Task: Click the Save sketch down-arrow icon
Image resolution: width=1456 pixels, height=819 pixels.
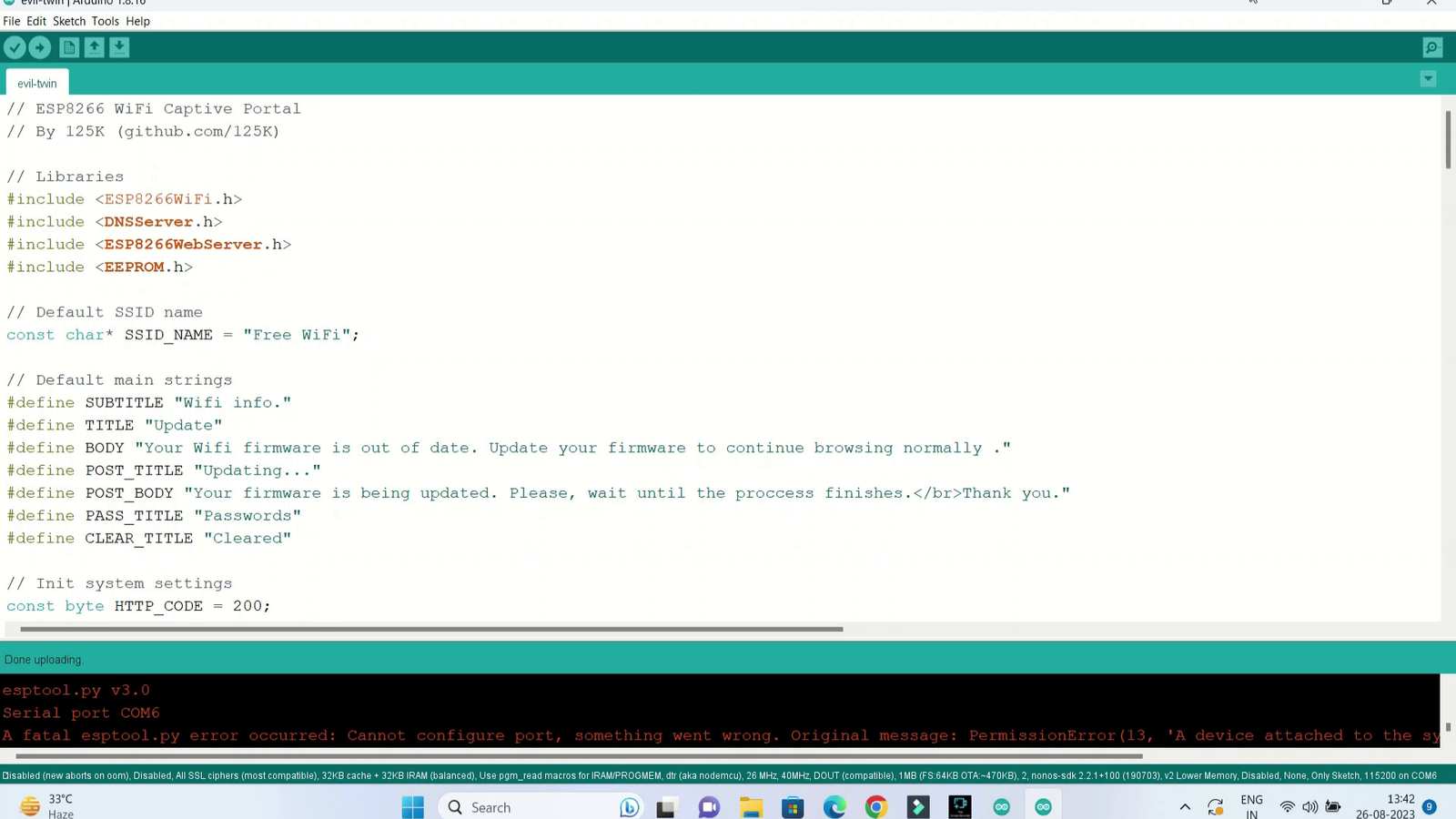Action: 119,47
